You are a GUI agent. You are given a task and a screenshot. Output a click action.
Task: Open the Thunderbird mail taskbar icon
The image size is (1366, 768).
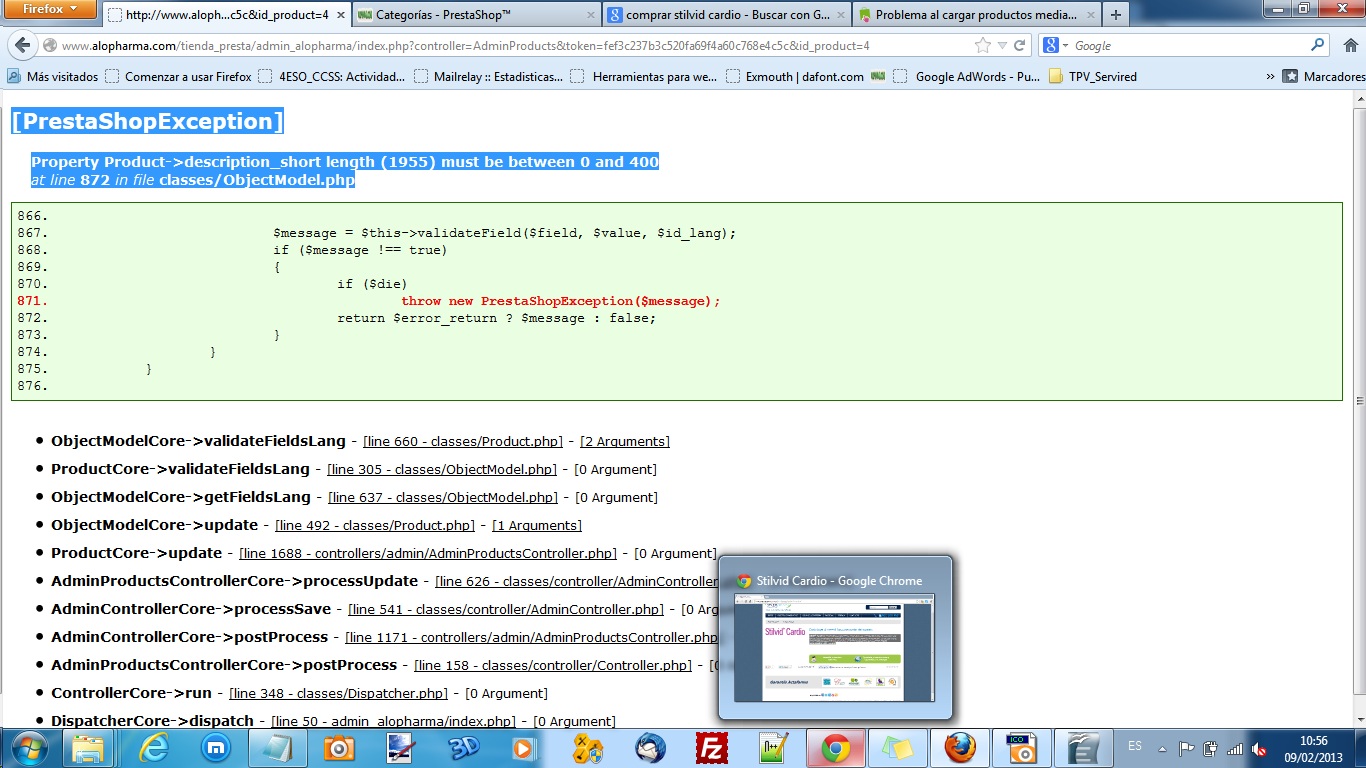point(650,748)
